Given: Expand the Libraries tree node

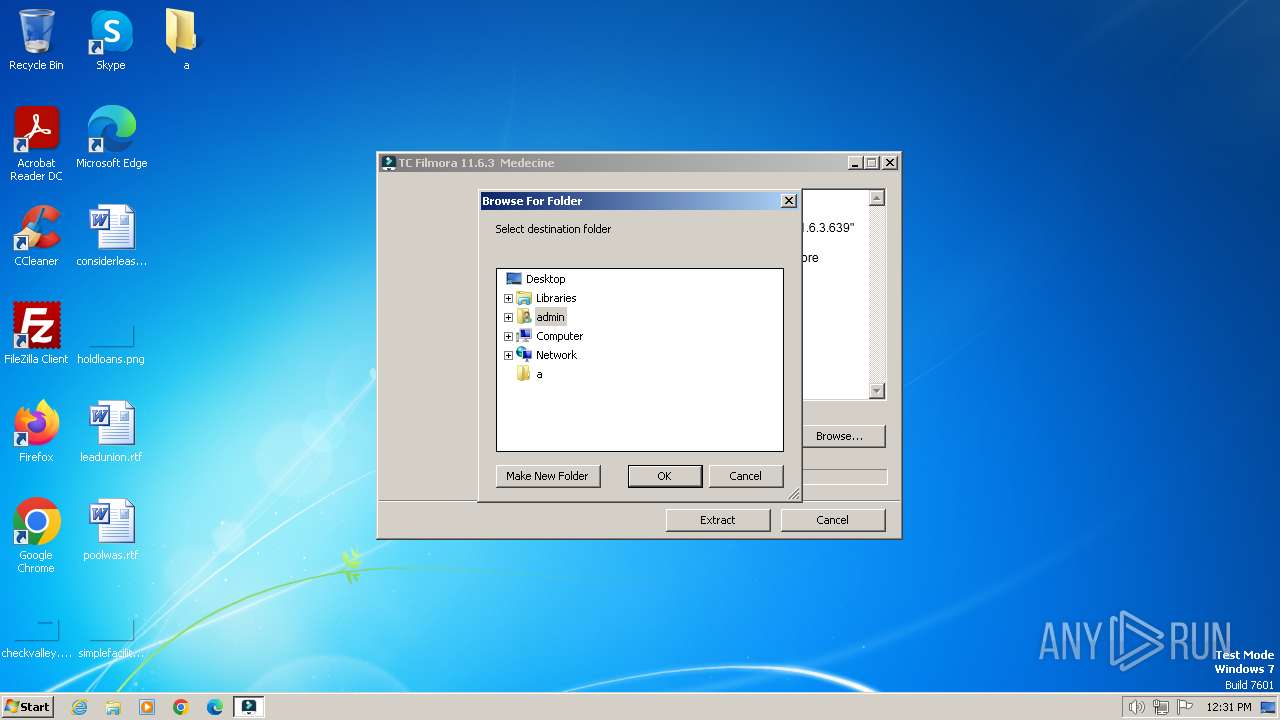Looking at the screenshot, I should 508,298.
